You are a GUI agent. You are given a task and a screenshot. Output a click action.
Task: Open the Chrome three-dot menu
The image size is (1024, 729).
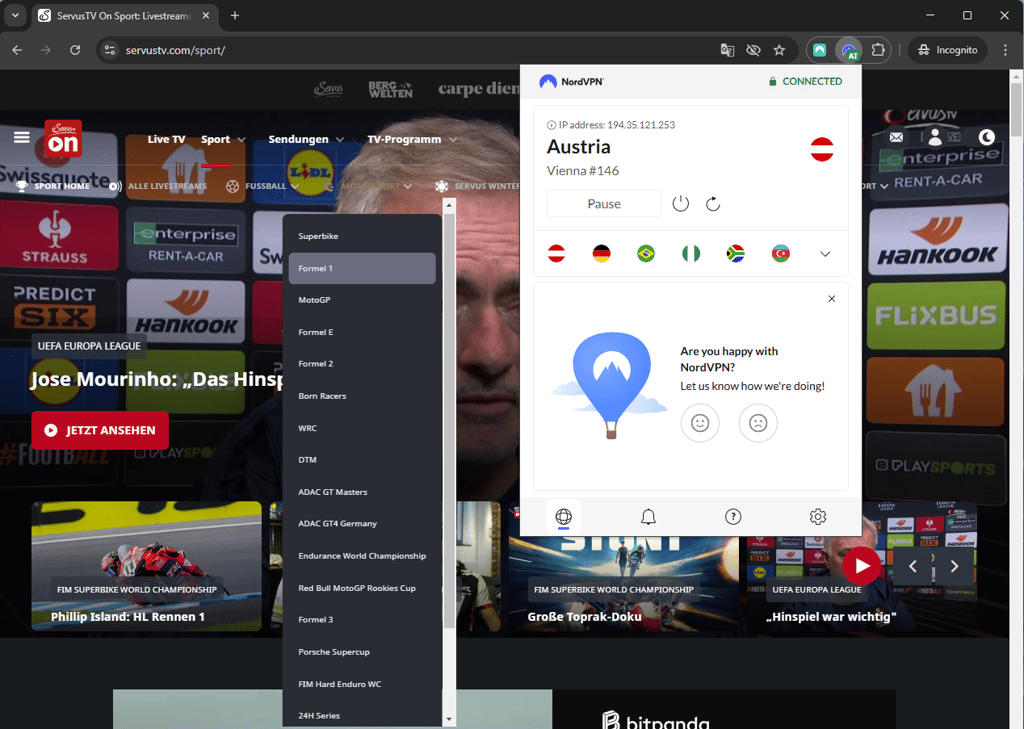click(1005, 50)
